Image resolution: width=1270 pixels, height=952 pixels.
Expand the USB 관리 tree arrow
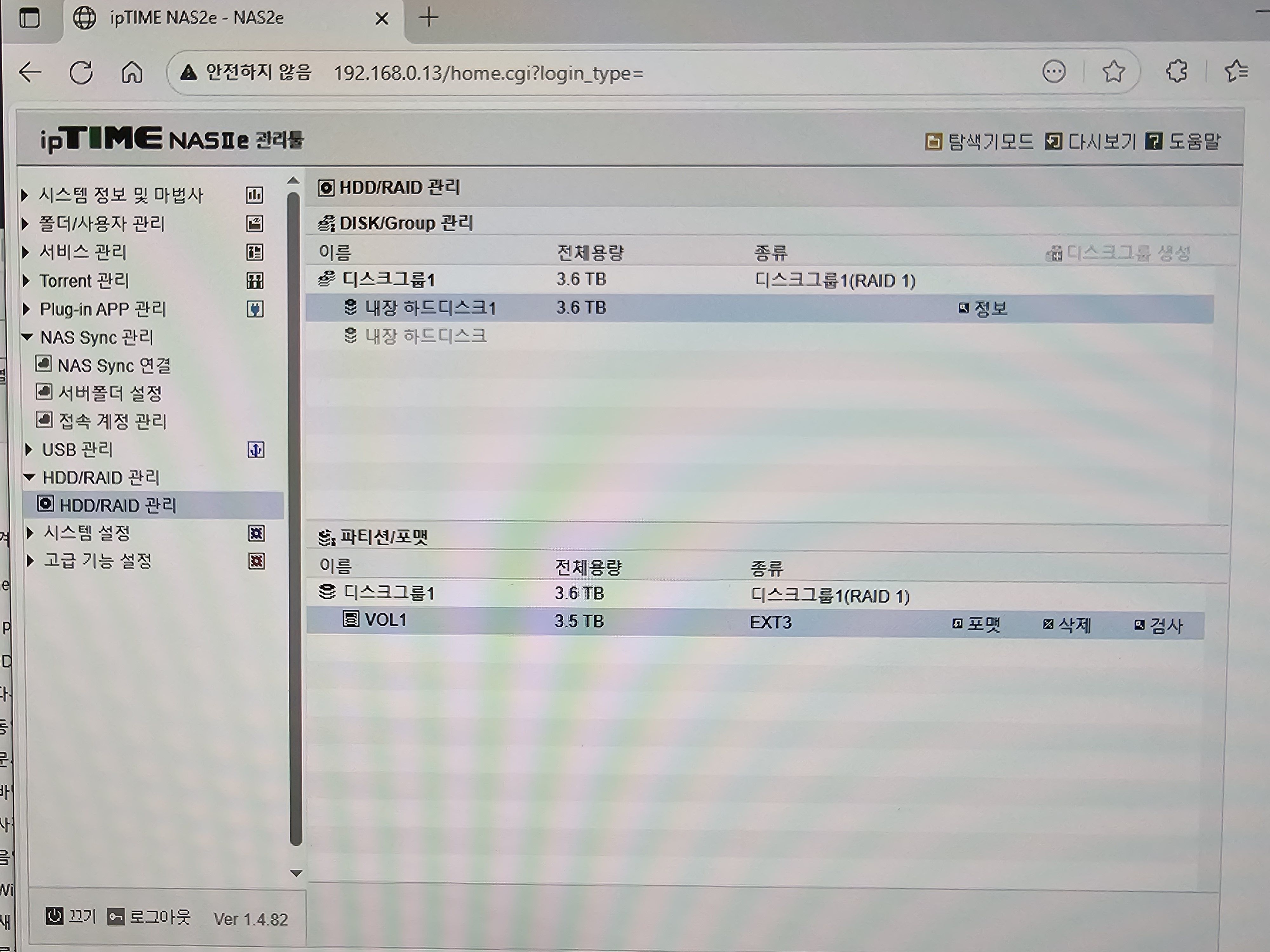pyautogui.click(x=28, y=450)
